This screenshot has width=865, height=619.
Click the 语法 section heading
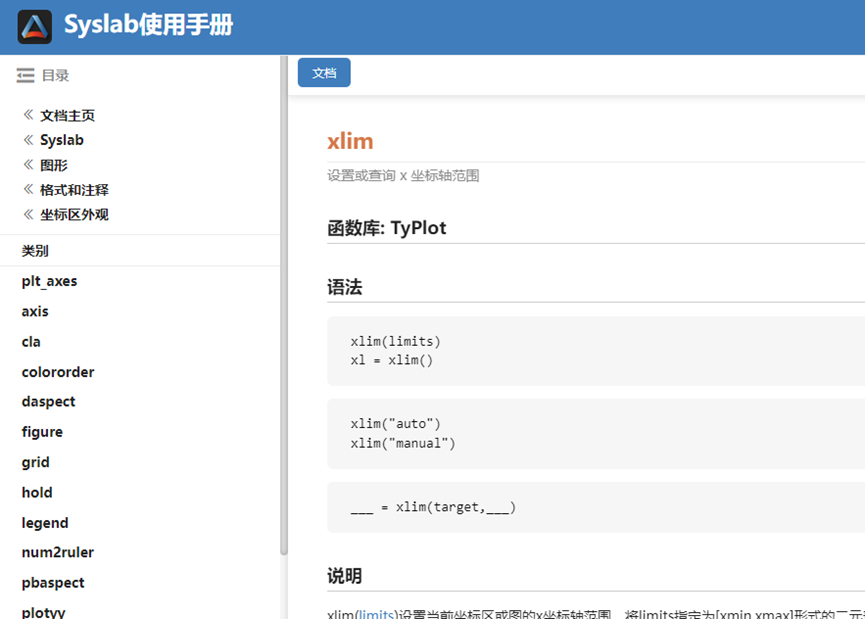[x=345, y=287]
